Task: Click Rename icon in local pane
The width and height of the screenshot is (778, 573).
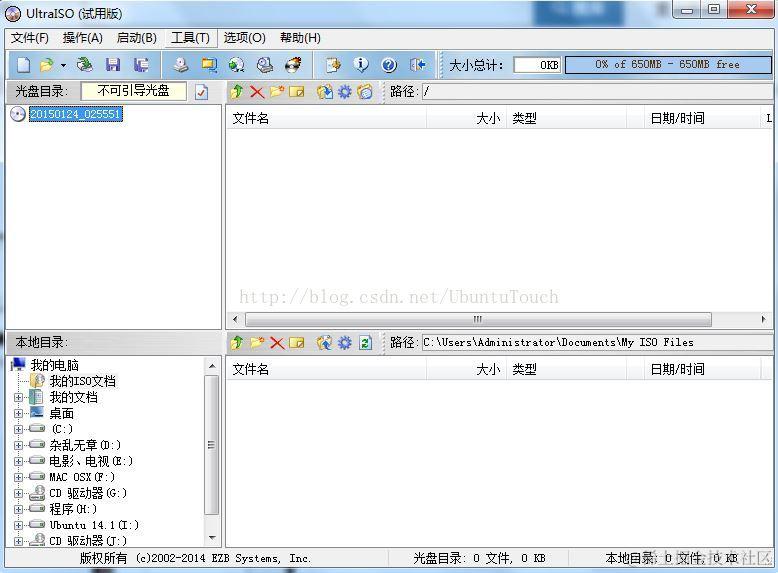Action: 297,343
